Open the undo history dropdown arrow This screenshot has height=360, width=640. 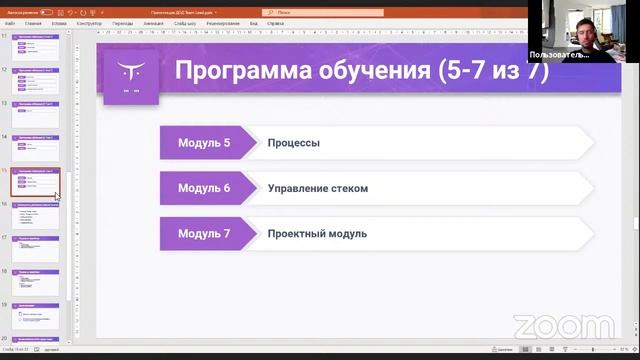point(76,13)
